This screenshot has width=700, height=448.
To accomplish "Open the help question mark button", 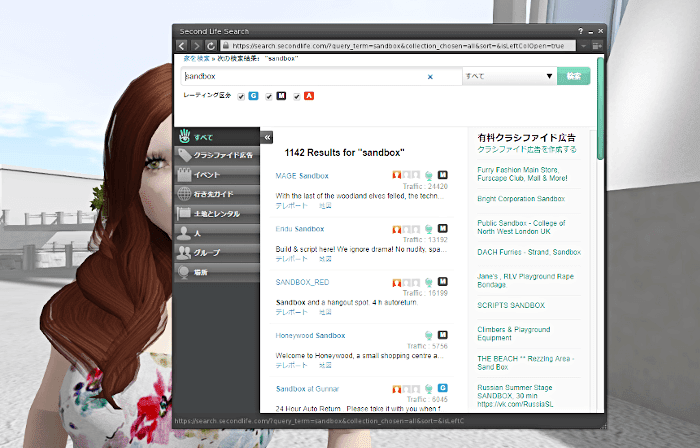I will point(580,31).
